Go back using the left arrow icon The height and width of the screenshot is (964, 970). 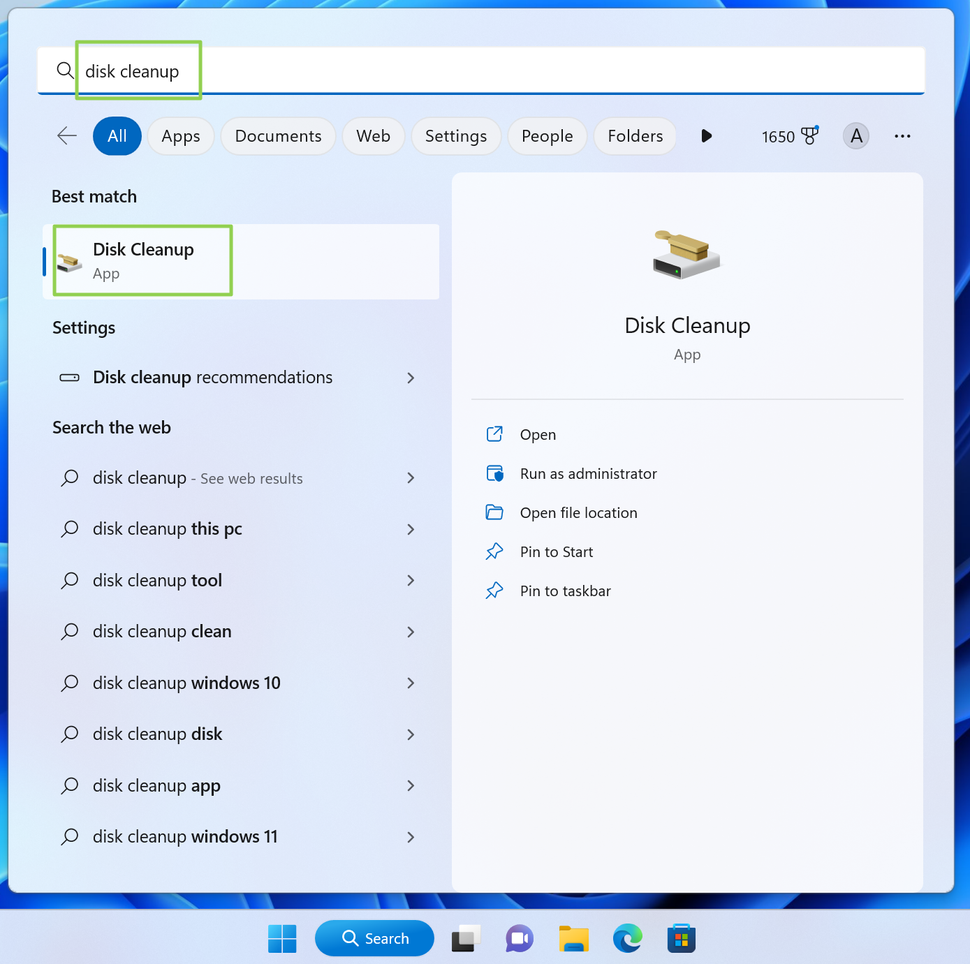(67, 136)
